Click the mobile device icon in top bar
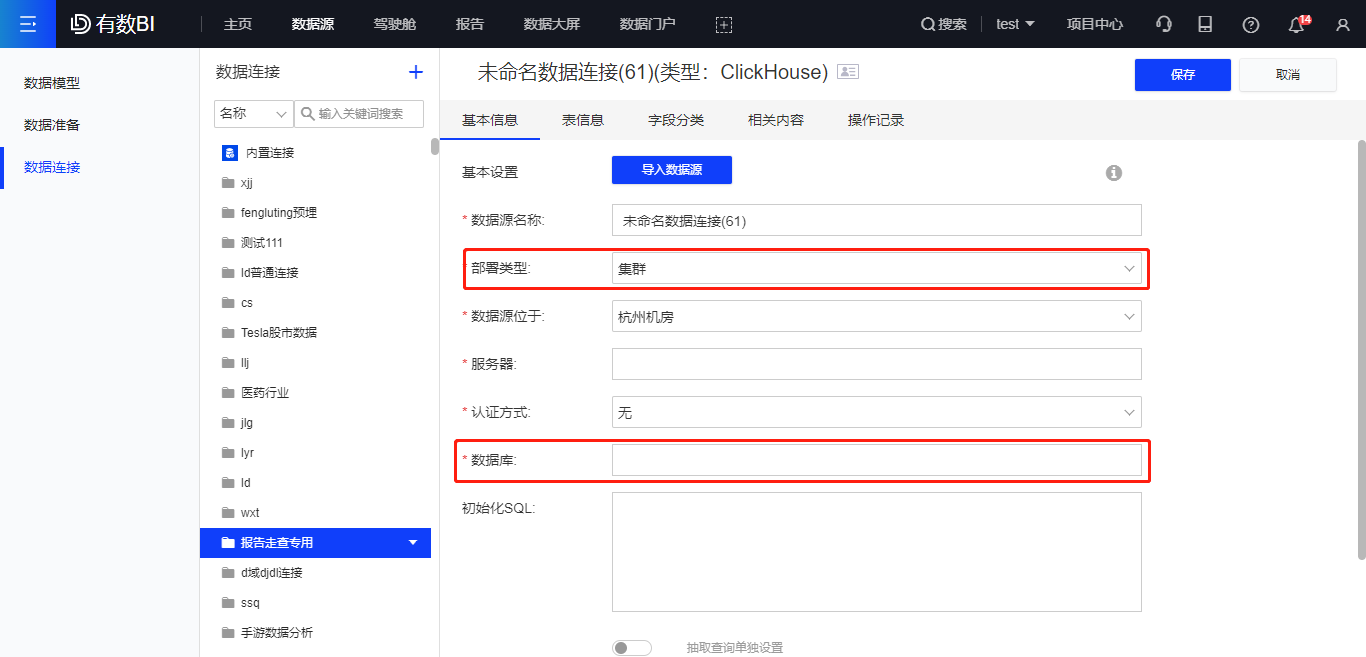 coord(1205,23)
